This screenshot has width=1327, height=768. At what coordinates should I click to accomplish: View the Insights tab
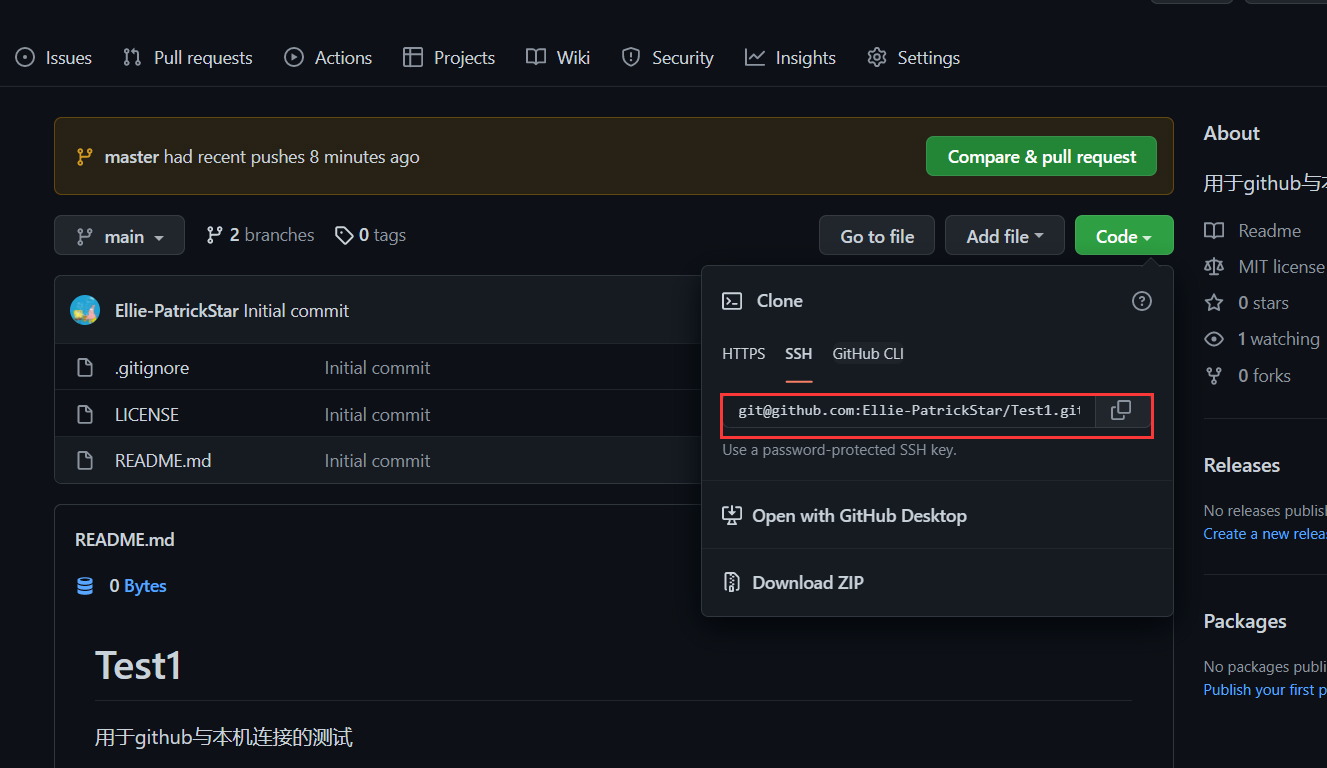click(790, 58)
